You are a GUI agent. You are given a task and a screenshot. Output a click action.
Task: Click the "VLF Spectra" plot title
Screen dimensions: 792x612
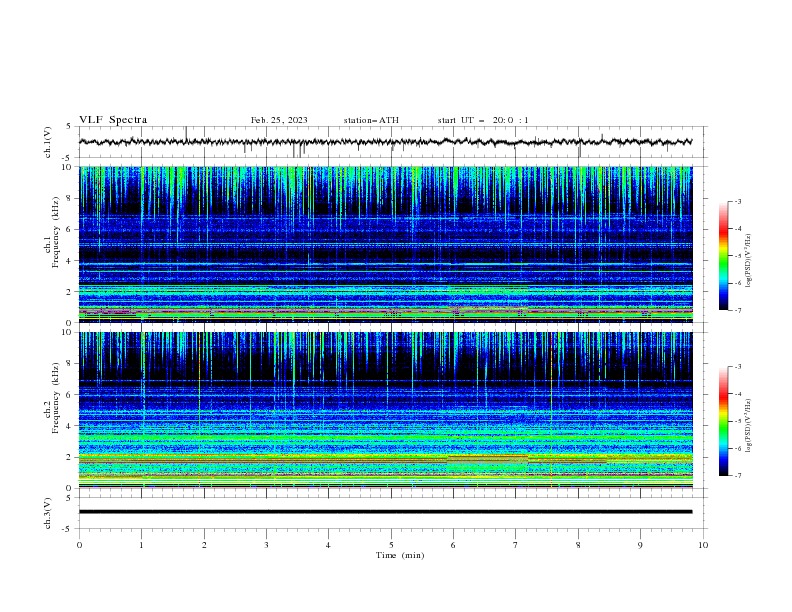113,120
